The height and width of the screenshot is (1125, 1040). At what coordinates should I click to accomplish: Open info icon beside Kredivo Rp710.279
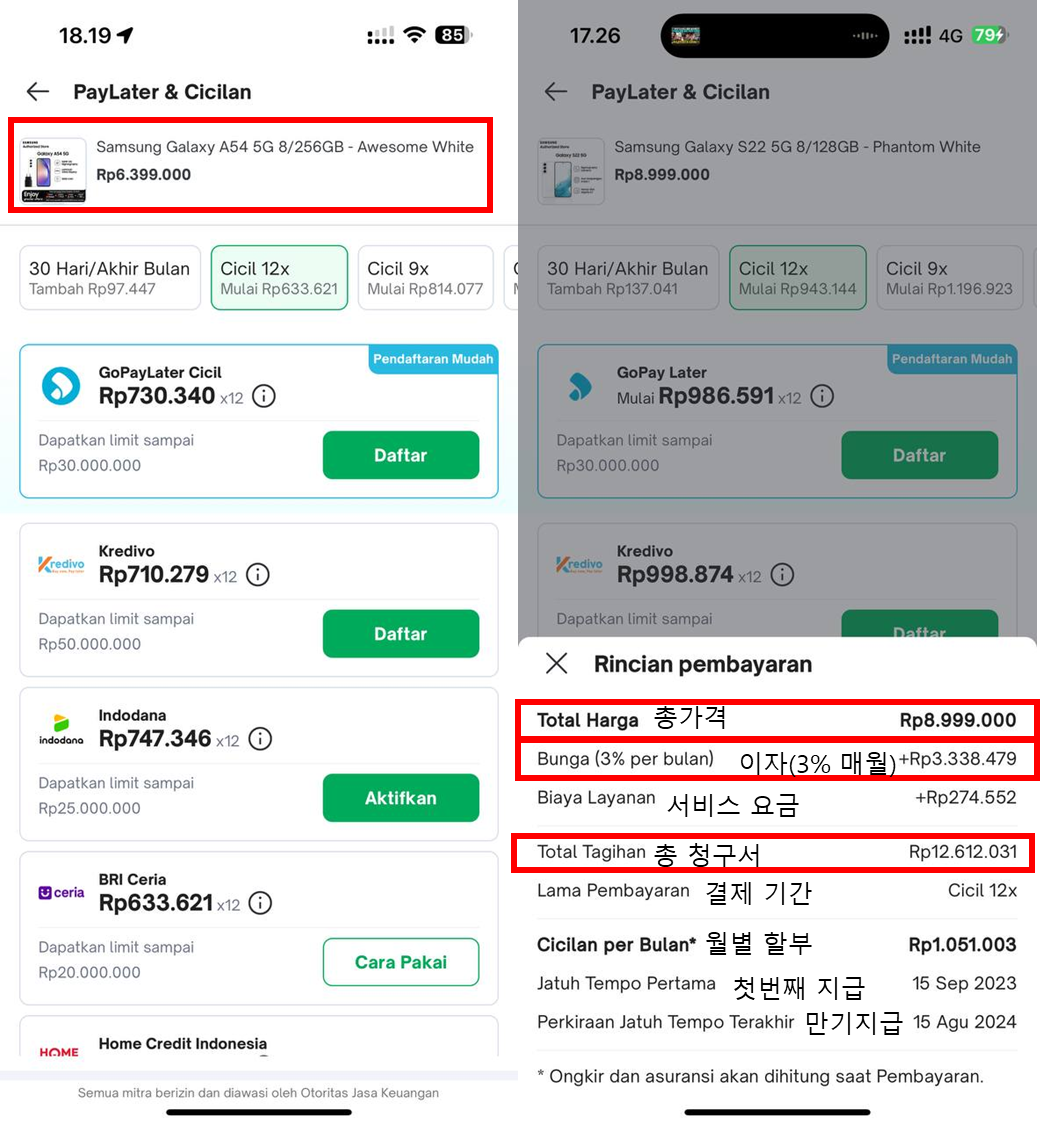coord(258,575)
